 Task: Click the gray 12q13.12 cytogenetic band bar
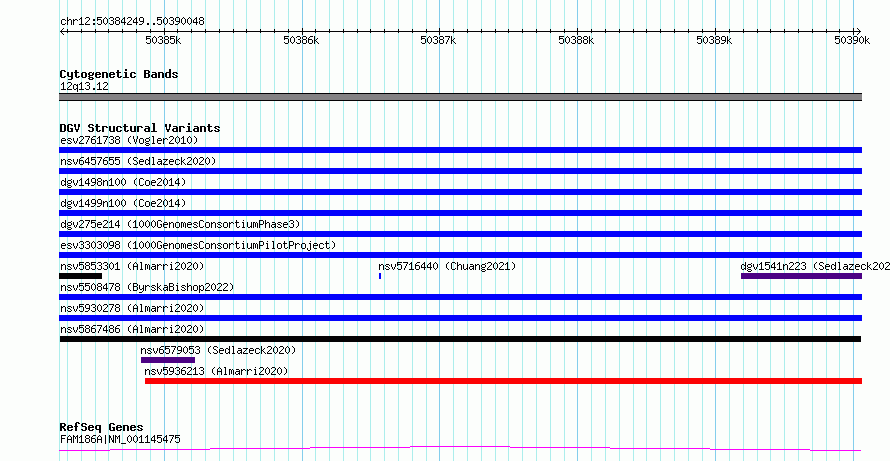click(460, 97)
